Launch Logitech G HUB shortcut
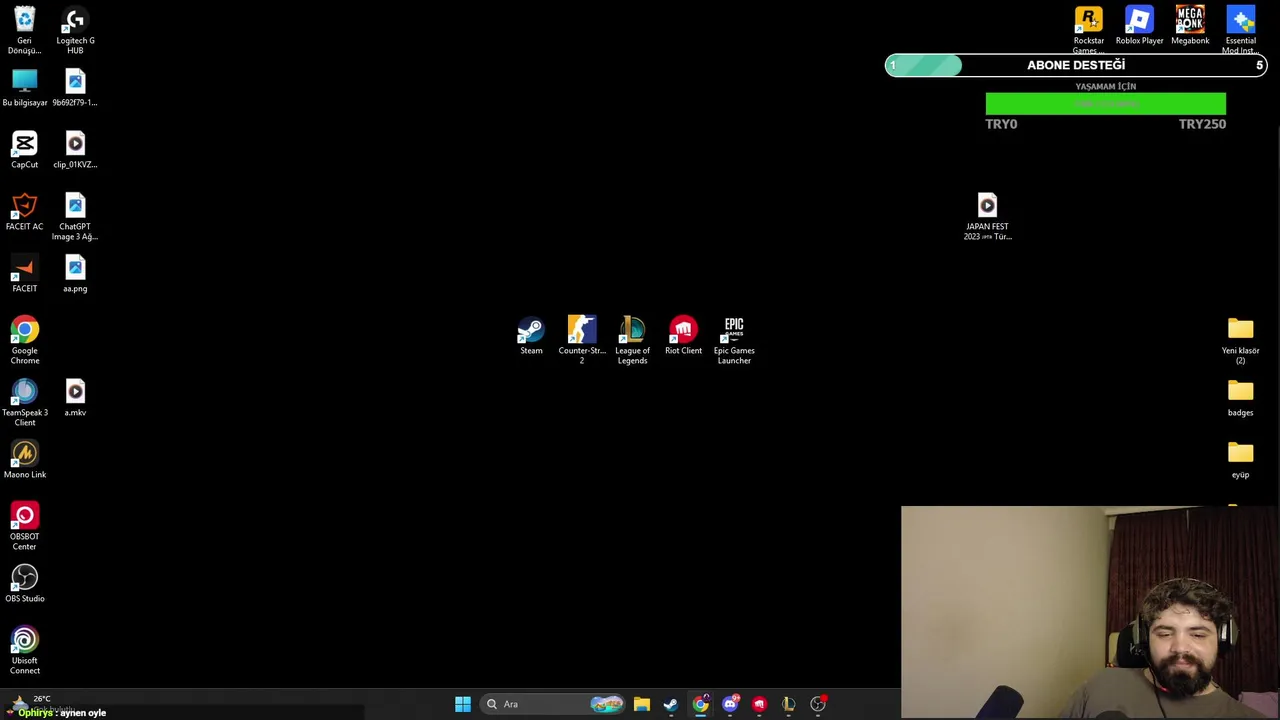Viewport: 1280px width, 720px height. click(75, 30)
